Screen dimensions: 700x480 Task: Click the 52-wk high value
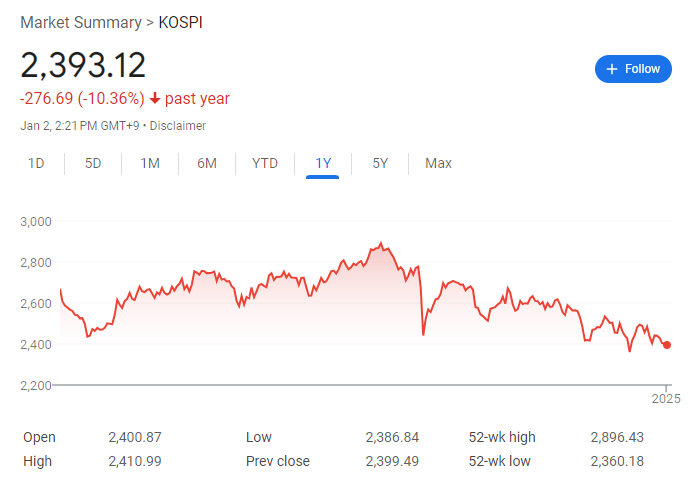(x=617, y=437)
